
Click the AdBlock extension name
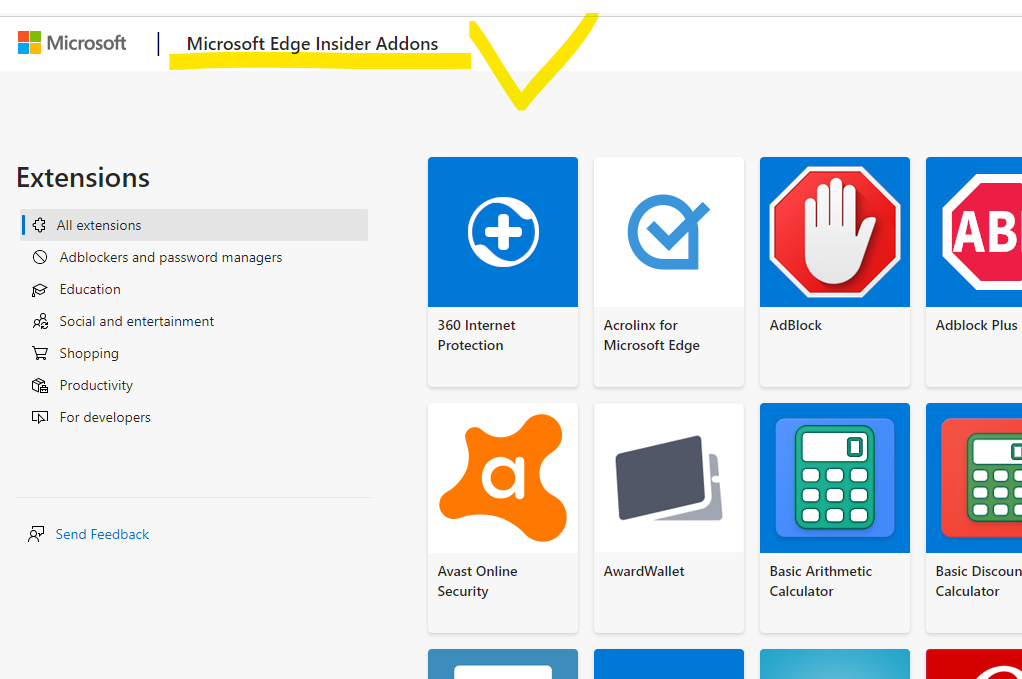(796, 325)
